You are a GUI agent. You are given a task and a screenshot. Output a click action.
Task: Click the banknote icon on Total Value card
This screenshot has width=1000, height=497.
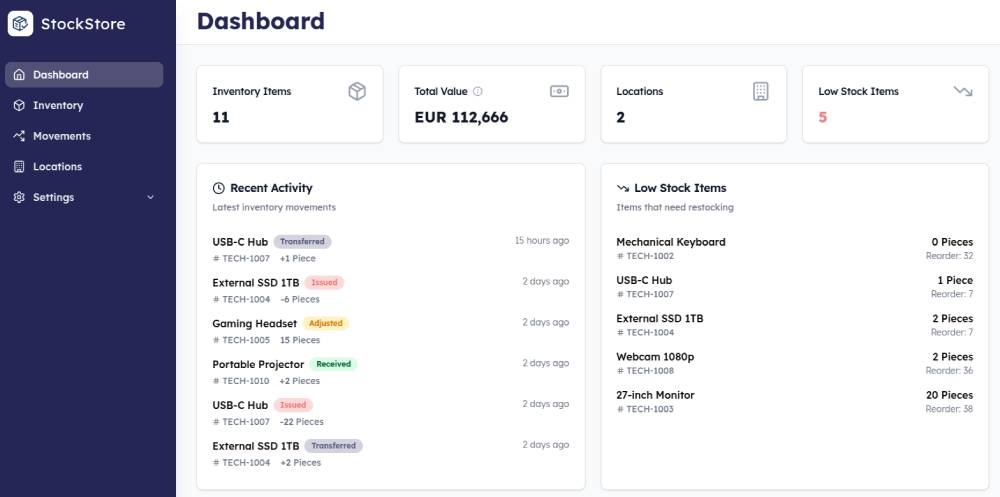point(559,91)
